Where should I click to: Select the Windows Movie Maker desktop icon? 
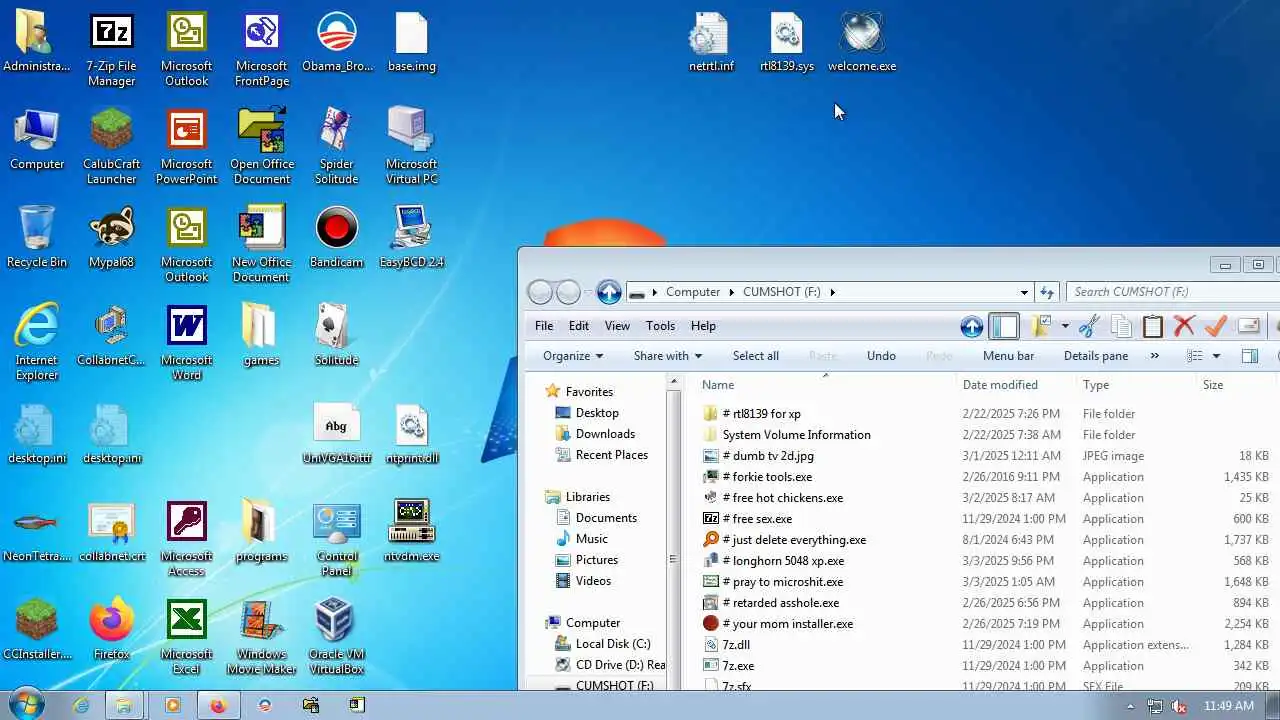(x=261, y=637)
